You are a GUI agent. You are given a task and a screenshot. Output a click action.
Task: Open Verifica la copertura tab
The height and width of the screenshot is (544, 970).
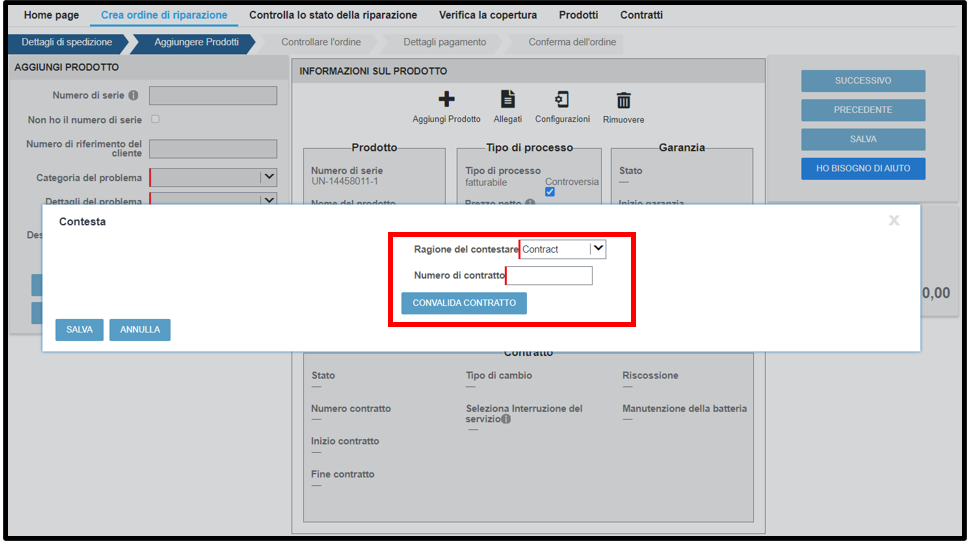[x=488, y=15]
